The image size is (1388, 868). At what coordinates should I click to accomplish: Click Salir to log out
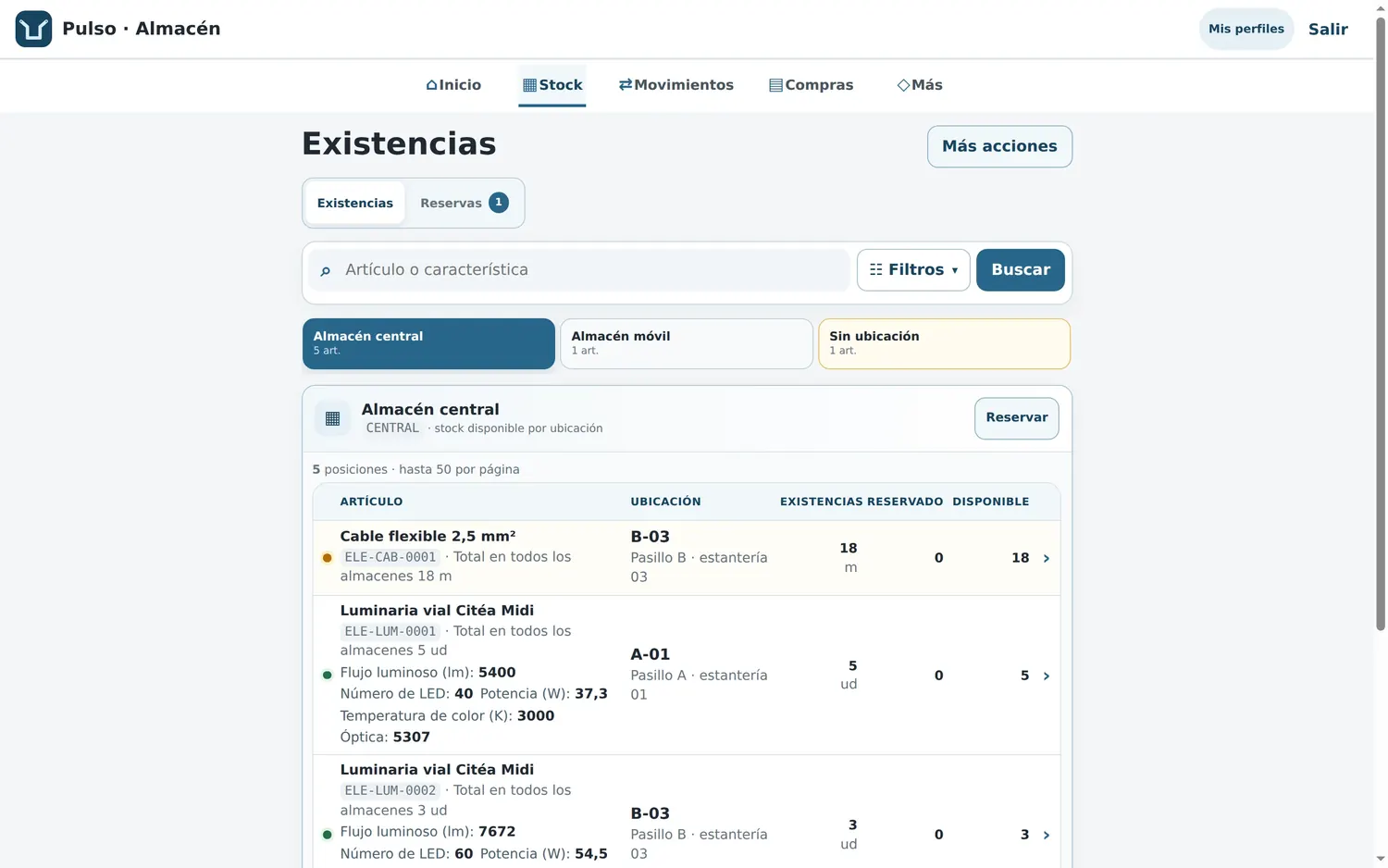pyautogui.click(x=1328, y=29)
